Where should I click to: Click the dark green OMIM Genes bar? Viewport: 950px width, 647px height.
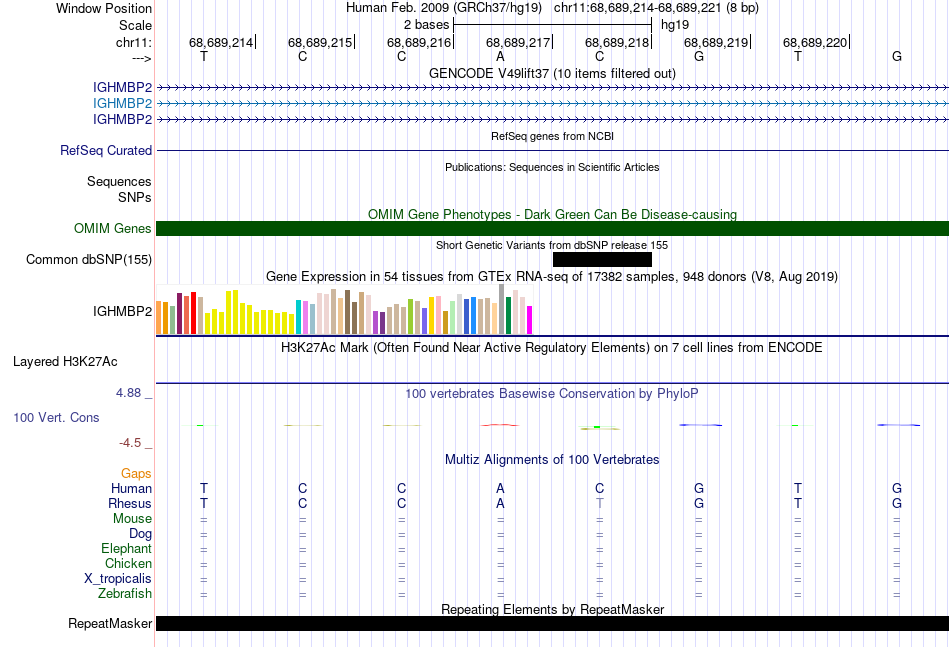point(553,228)
